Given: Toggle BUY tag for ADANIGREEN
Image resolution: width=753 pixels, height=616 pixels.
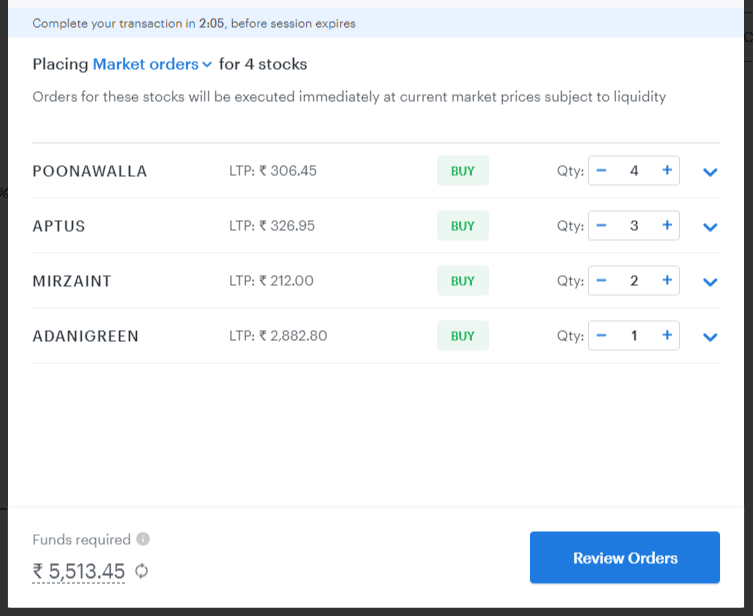Looking at the screenshot, I should coord(462,336).
